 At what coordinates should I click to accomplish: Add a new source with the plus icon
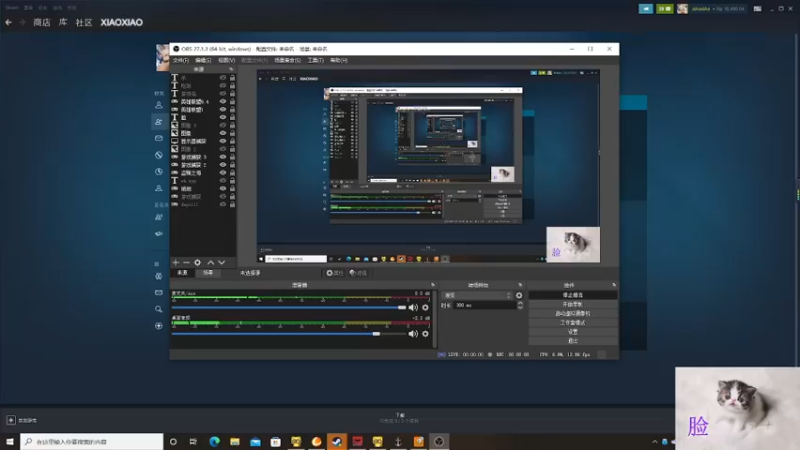pyautogui.click(x=176, y=262)
